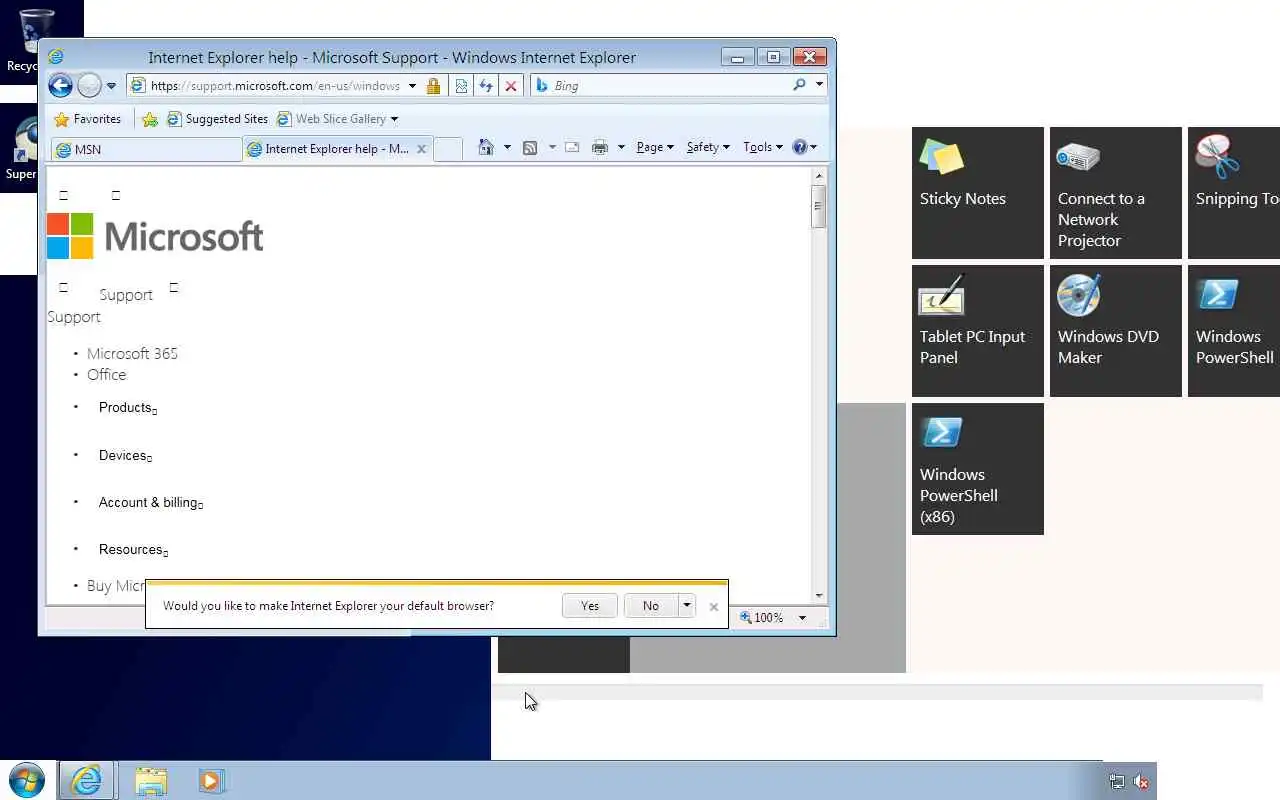The width and height of the screenshot is (1280, 800).
Task: Open the Windows DVD Maker tile
Action: point(1116,331)
